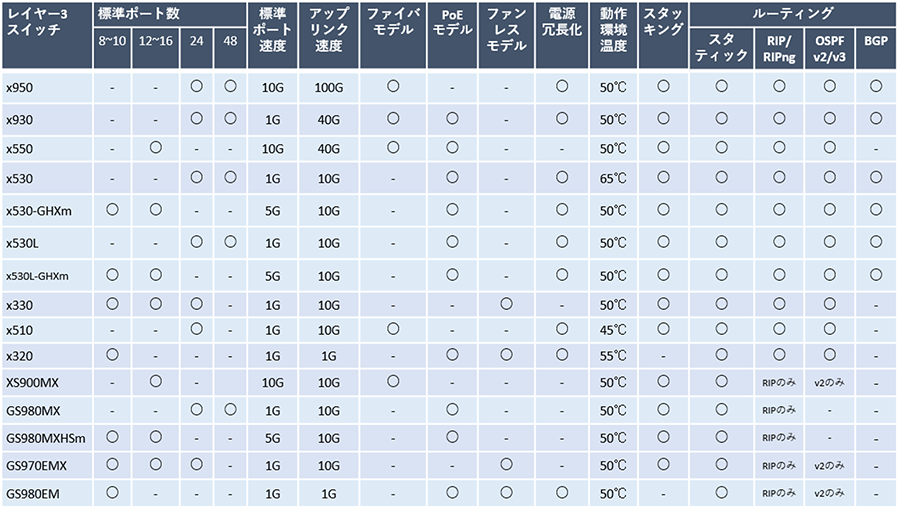The width and height of the screenshot is (900, 512).
Task: Click the x950 row label
Action: (x=20, y=88)
